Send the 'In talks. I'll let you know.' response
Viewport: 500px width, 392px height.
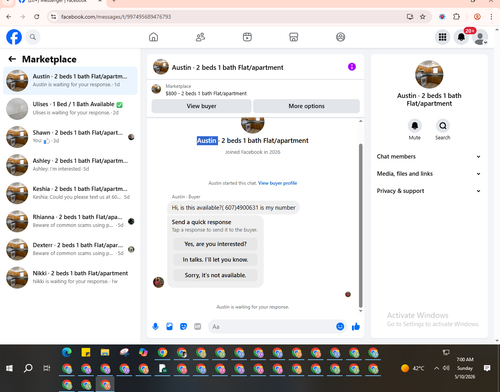(215, 260)
